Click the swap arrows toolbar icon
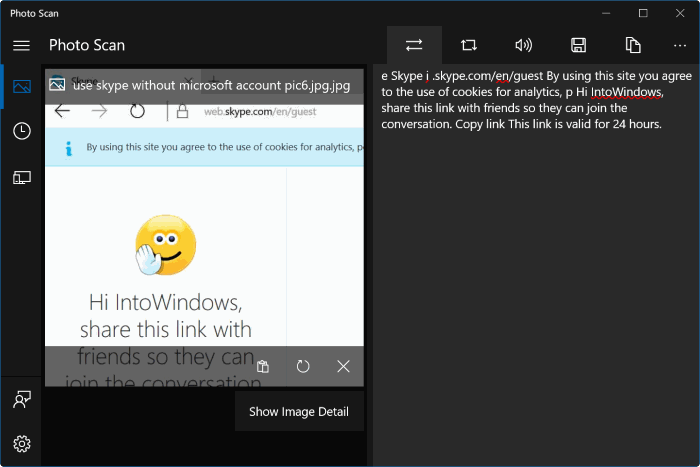Screen dimensions: 700x467 (414, 45)
